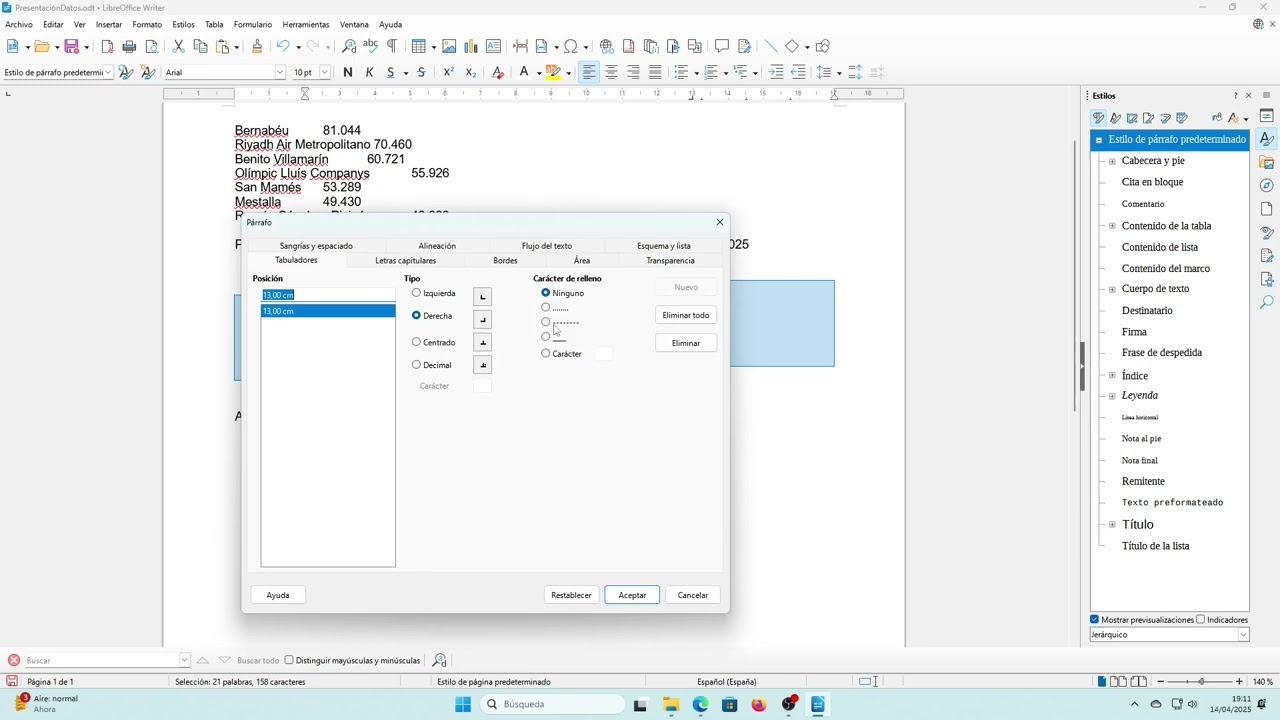Expand the Índice style group

coord(1112,376)
